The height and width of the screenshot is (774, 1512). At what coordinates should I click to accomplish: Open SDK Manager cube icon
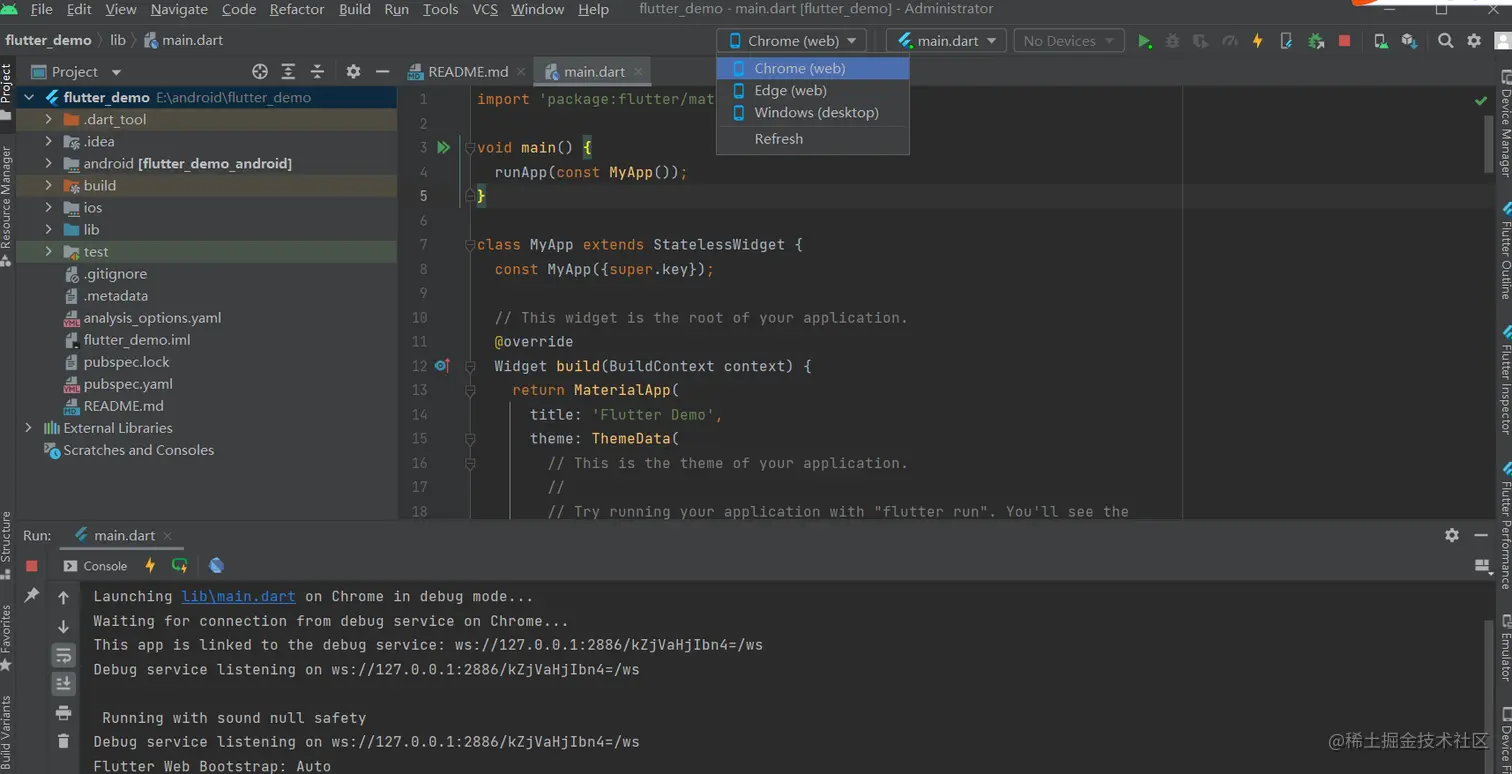(1409, 41)
